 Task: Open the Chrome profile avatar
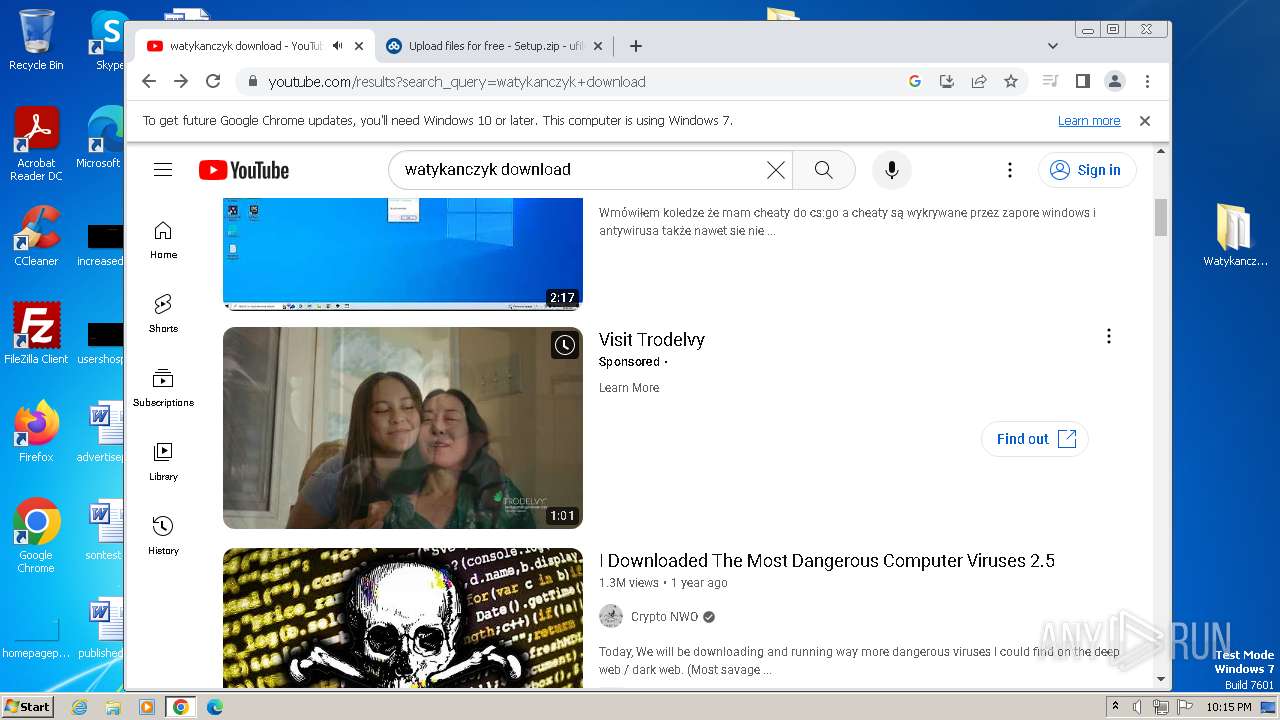click(1115, 82)
